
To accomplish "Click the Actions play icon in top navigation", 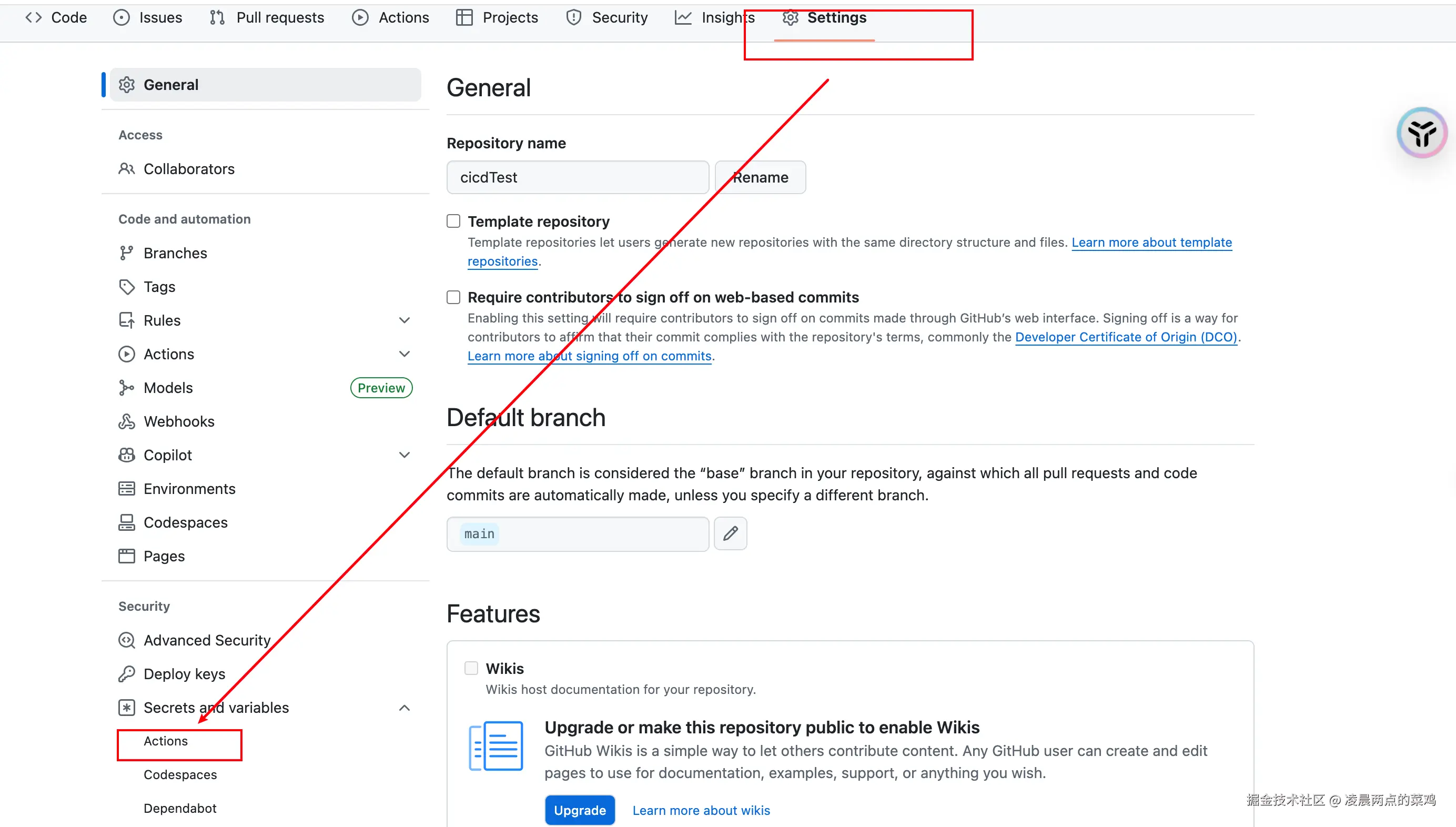I will click(360, 17).
